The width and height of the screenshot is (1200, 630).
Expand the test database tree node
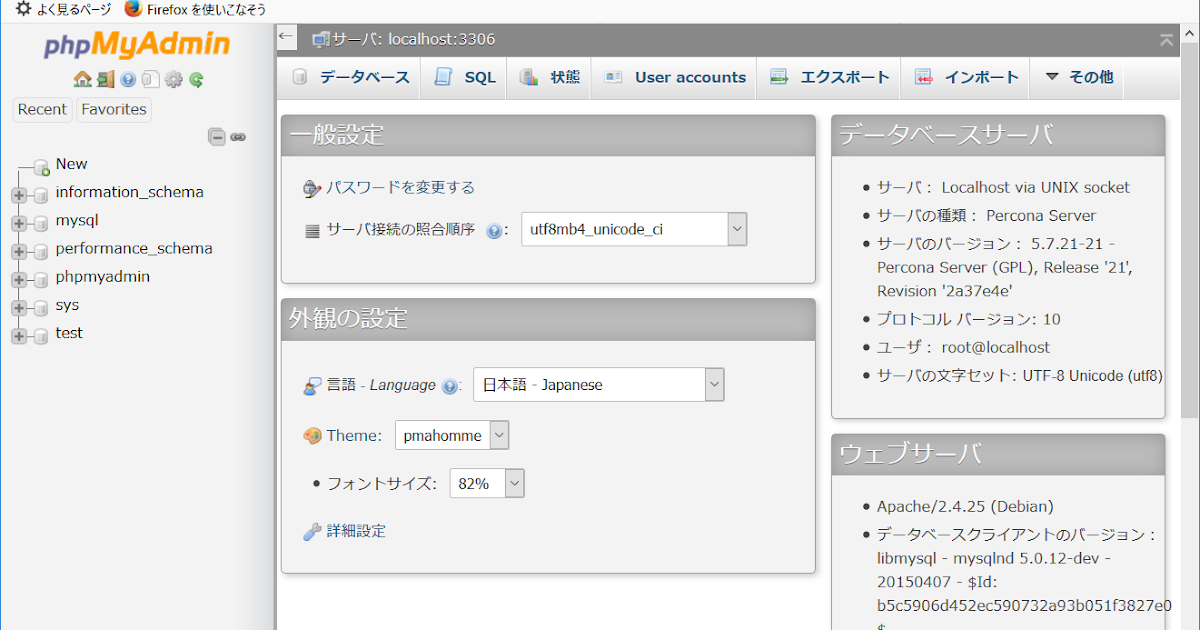click(x=20, y=333)
